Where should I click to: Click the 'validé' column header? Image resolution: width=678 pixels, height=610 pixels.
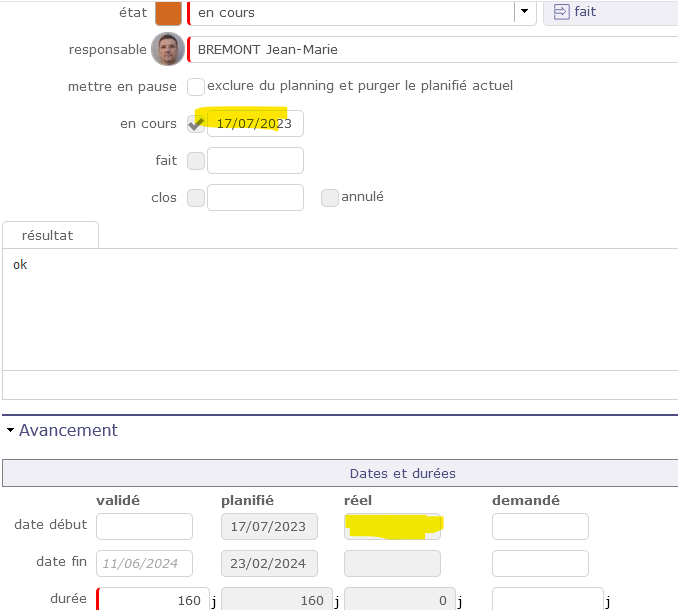[x=118, y=500]
